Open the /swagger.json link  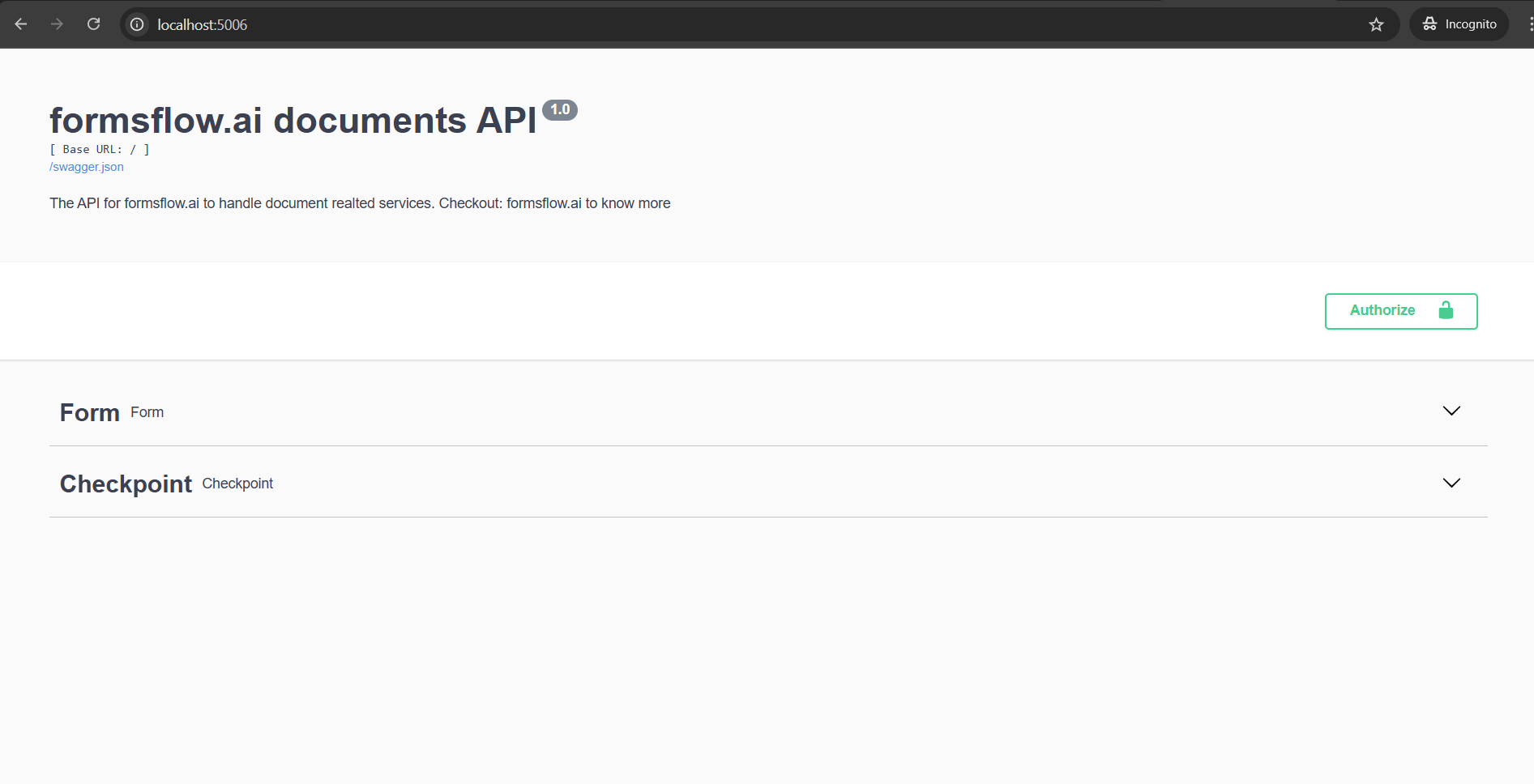pyautogui.click(x=87, y=167)
